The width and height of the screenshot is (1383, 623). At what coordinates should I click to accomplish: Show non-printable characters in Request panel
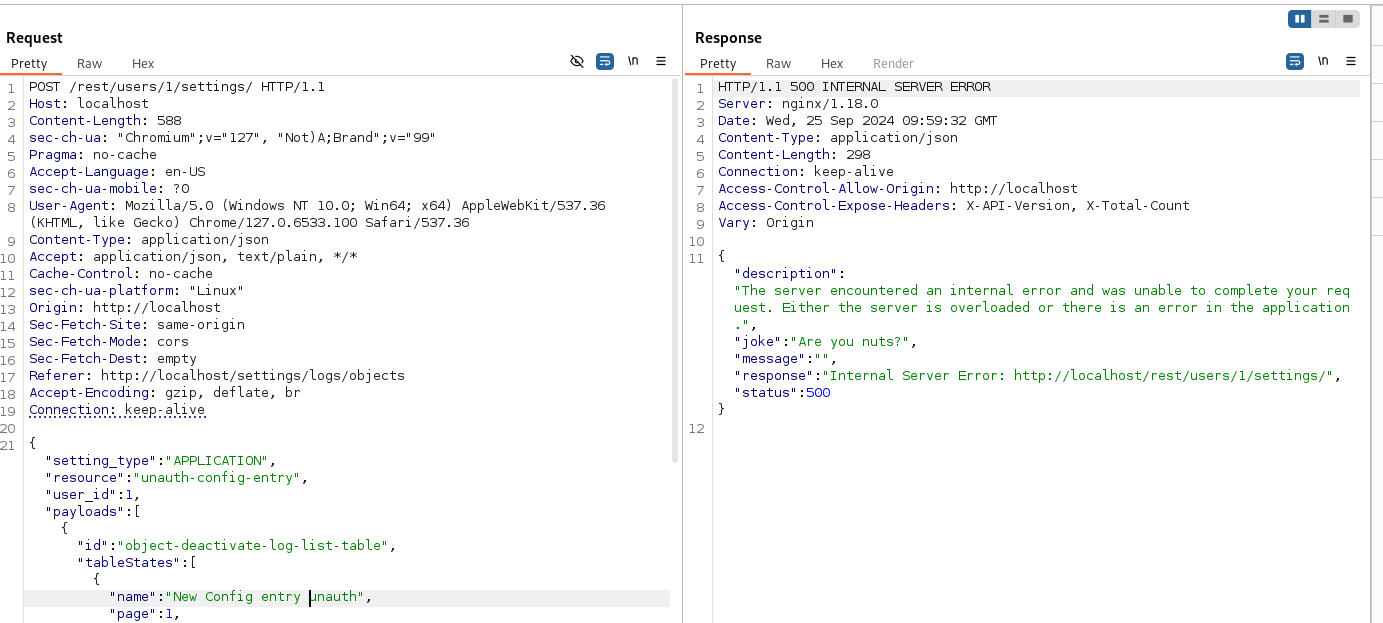coord(633,61)
